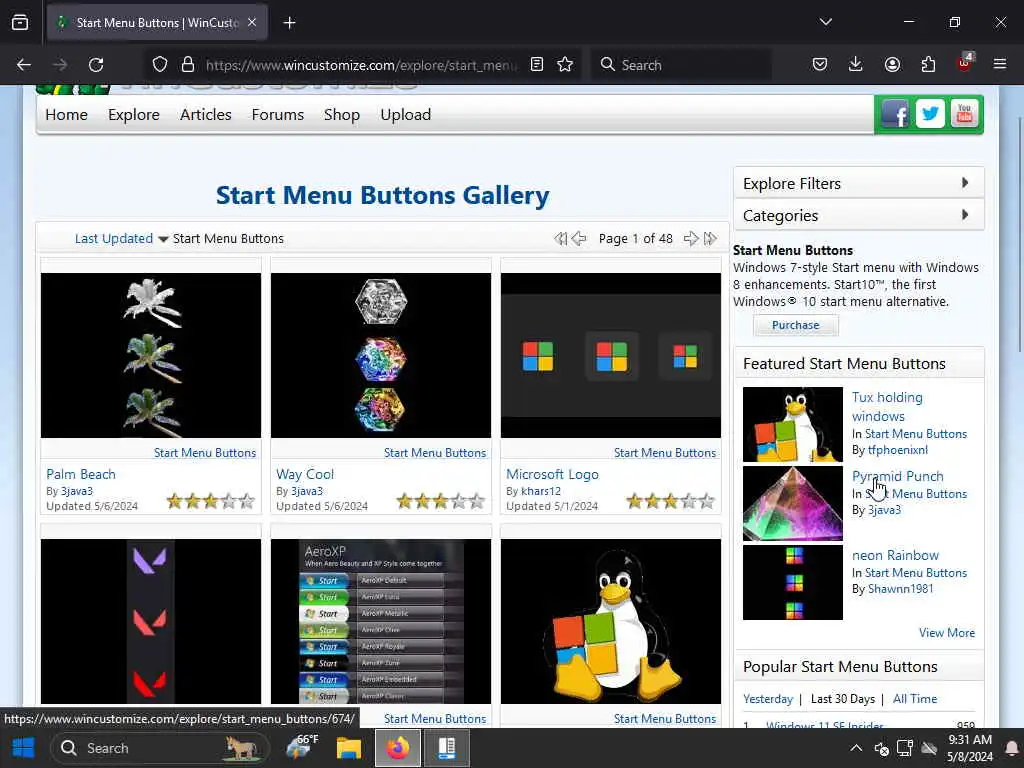This screenshot has width=1024, height=768.
Task: Go to next gallery page
Action: [x=691, y=239]
